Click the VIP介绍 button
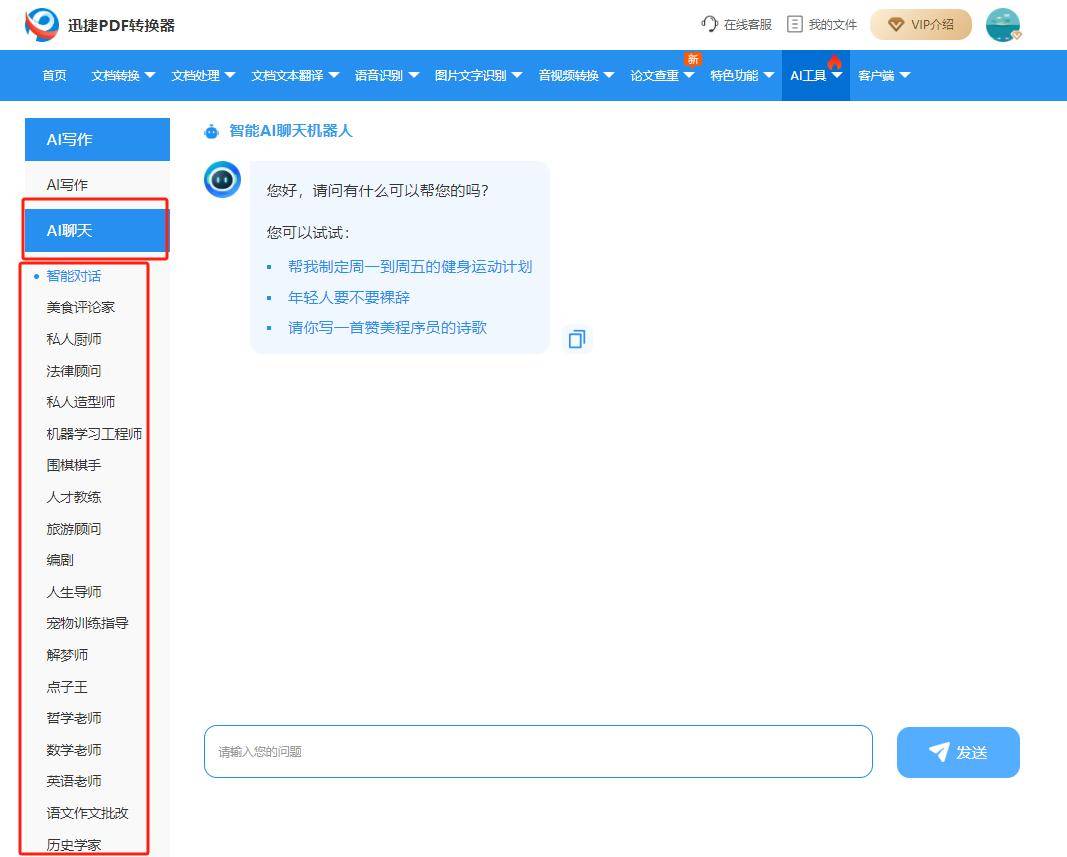The width and height of the screenshot is (1067, 857). click(x=920, y=24)
